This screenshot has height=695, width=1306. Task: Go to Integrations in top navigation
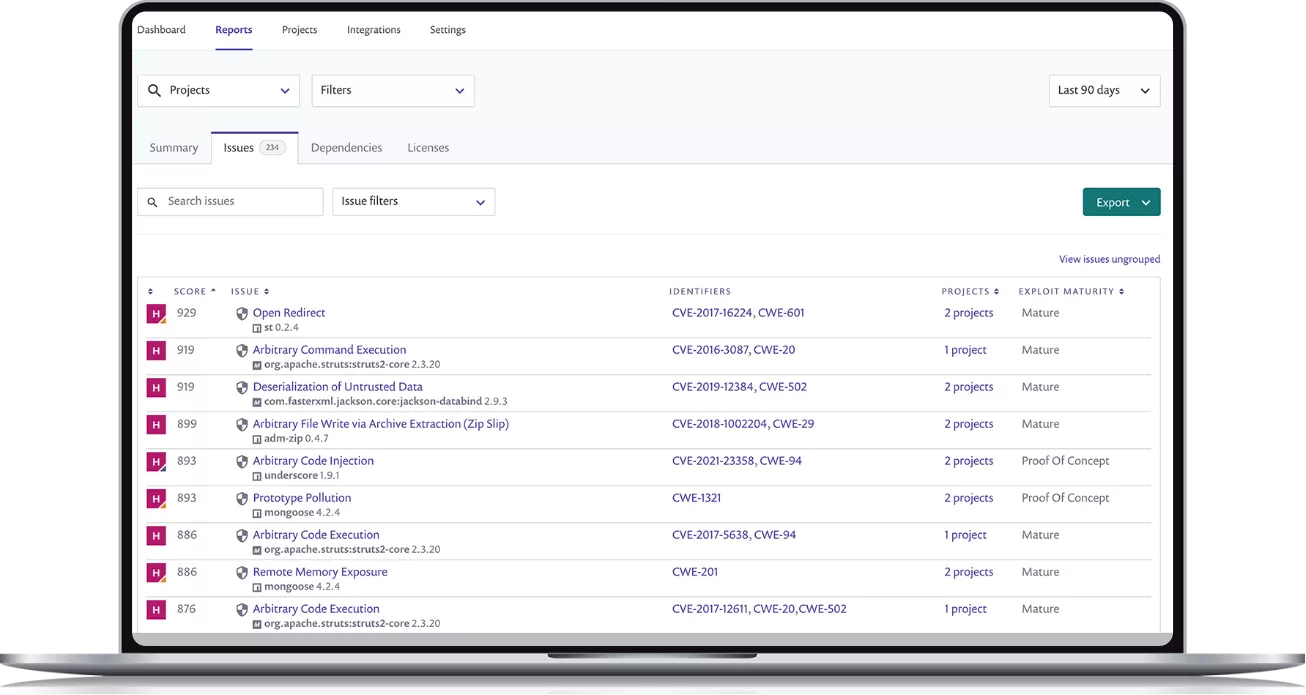click(x=373, y=30)
